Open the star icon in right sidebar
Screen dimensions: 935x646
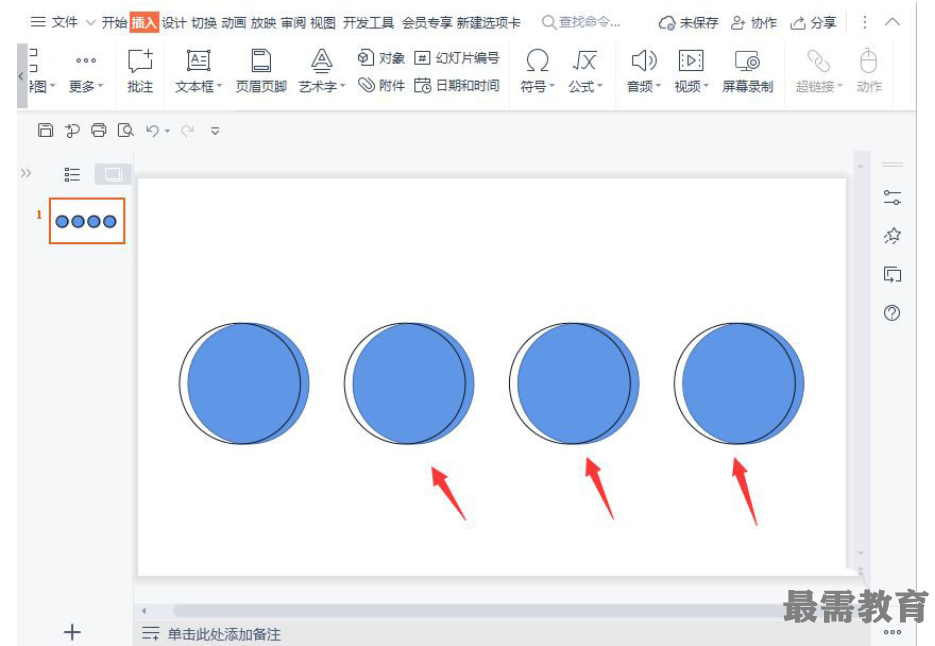pos(892,236)
